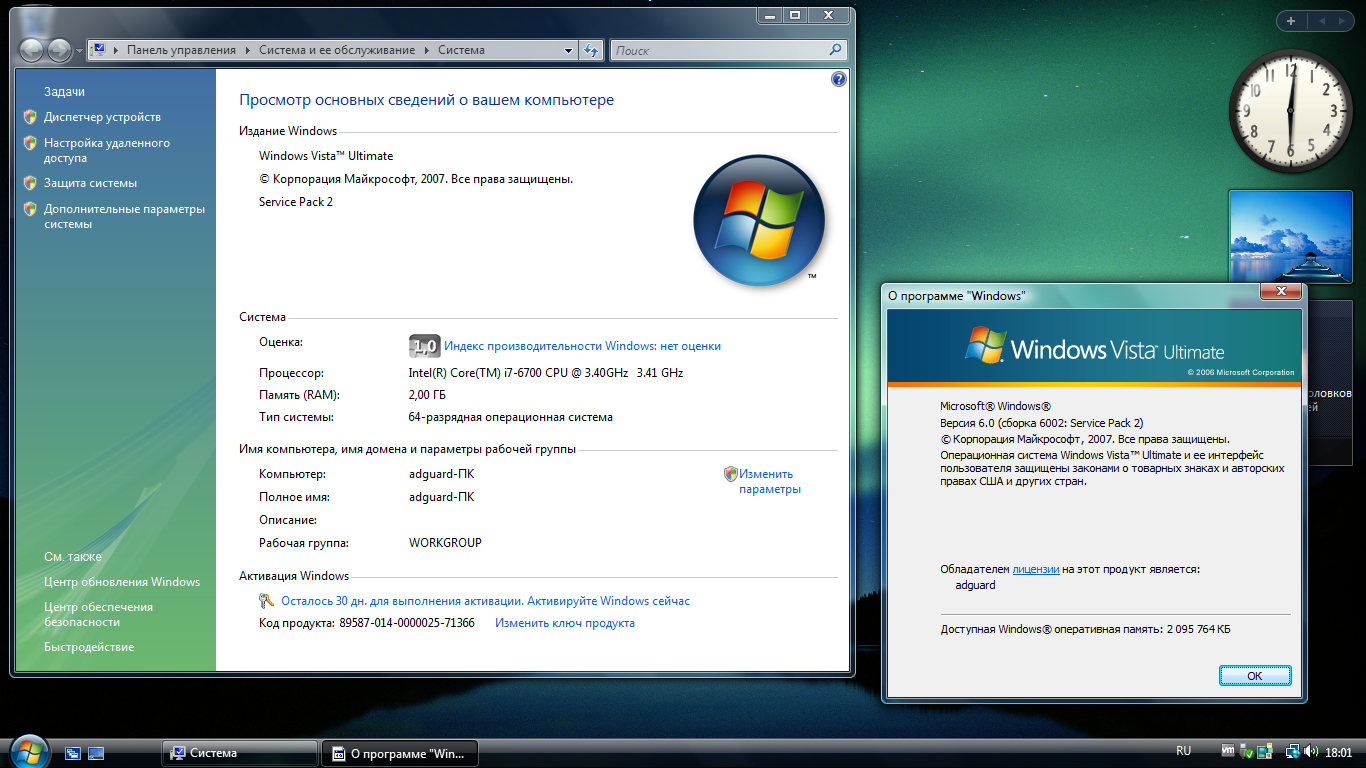Expand the leading breadcrumb root arrow

[x=115, y=50]
